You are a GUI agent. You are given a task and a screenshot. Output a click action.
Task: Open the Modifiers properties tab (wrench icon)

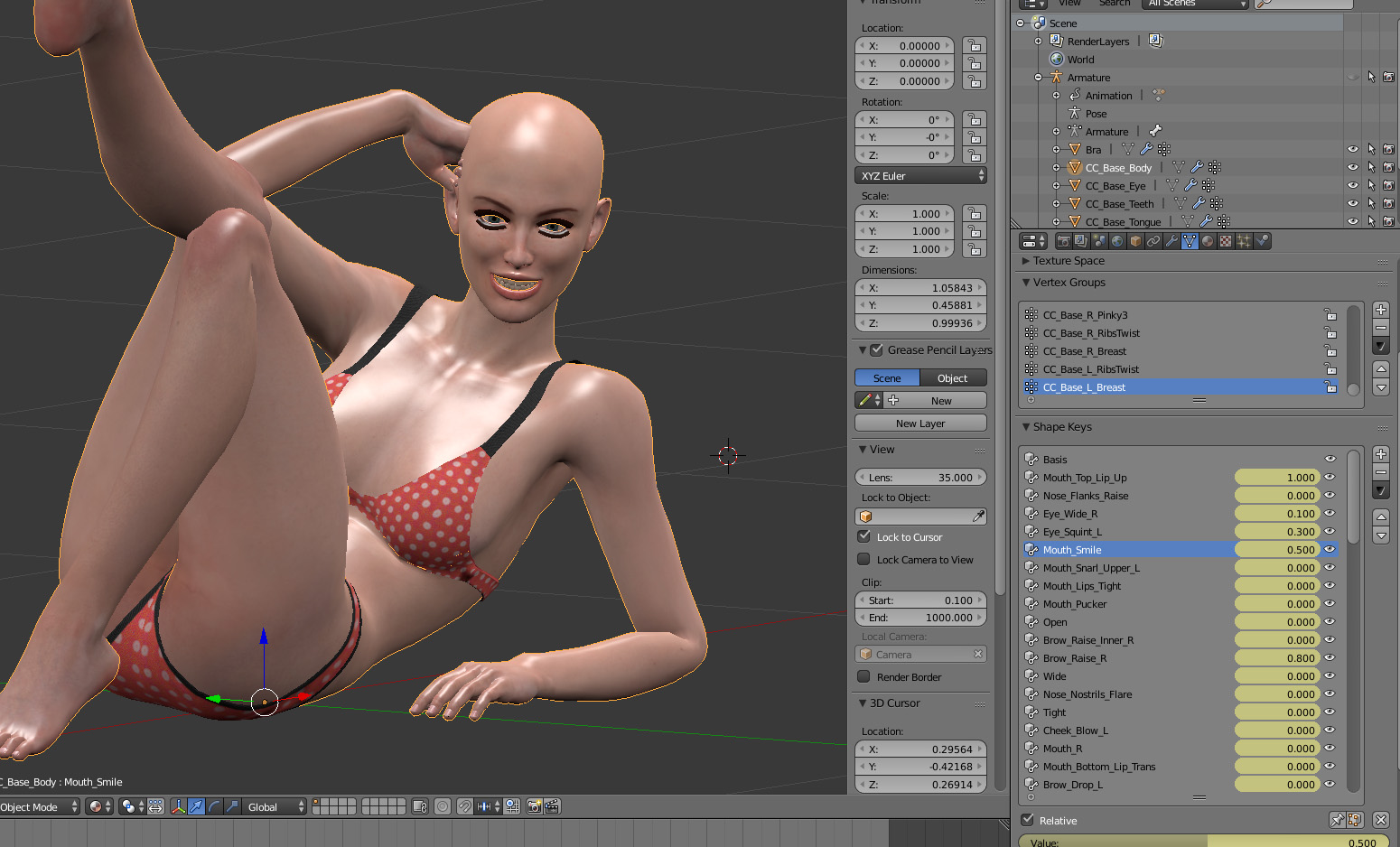point(1171,241)
